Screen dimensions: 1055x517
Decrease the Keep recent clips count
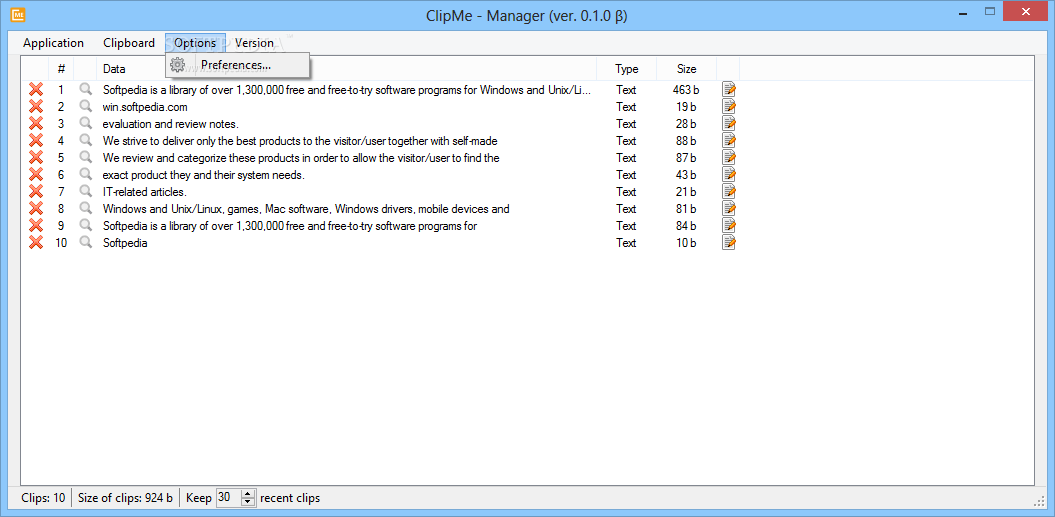coord(248,501)
